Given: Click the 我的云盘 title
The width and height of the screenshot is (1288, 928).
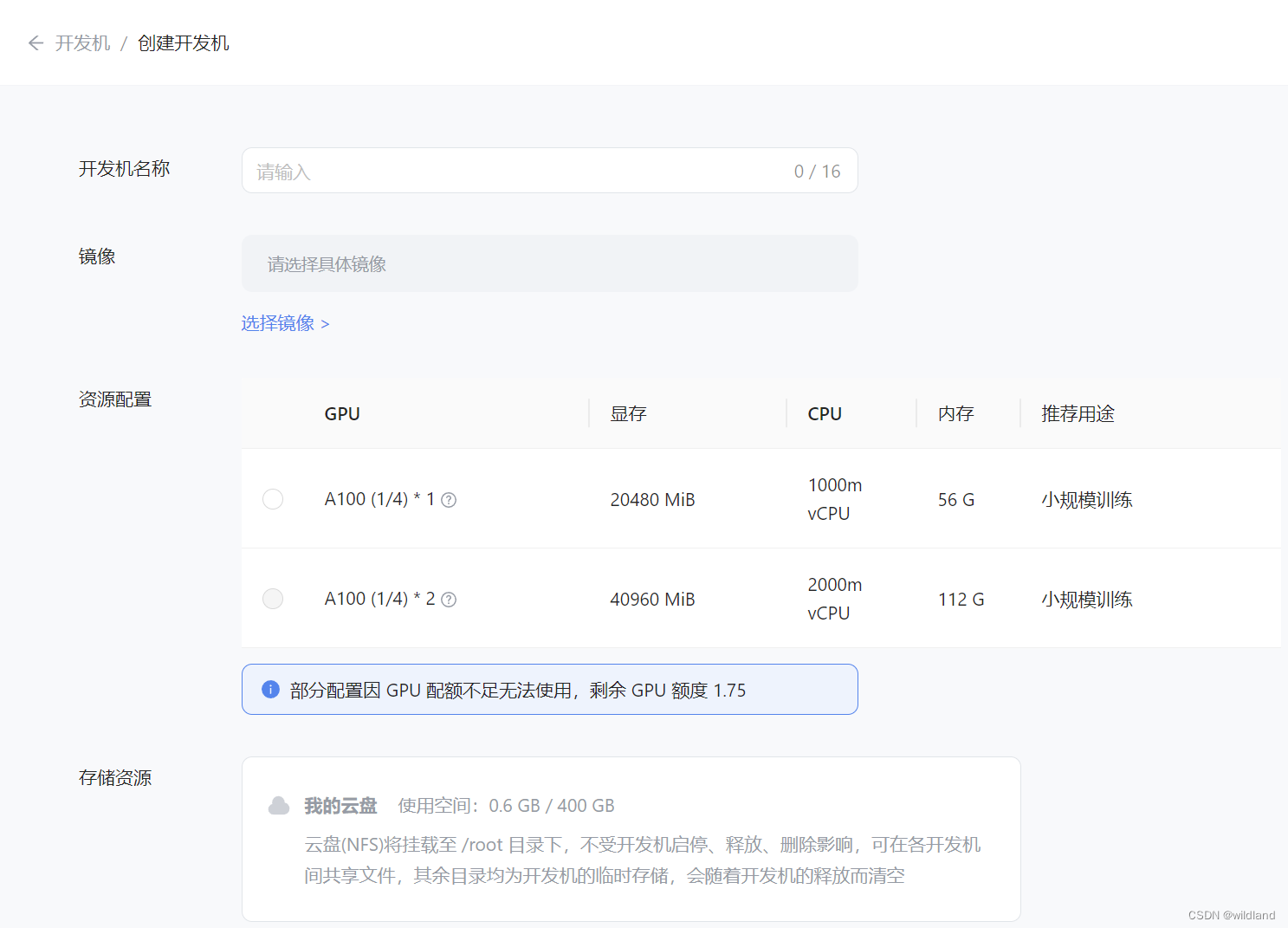Looking at the screenshot, I should pyautogui.click(x=340, y=806).
